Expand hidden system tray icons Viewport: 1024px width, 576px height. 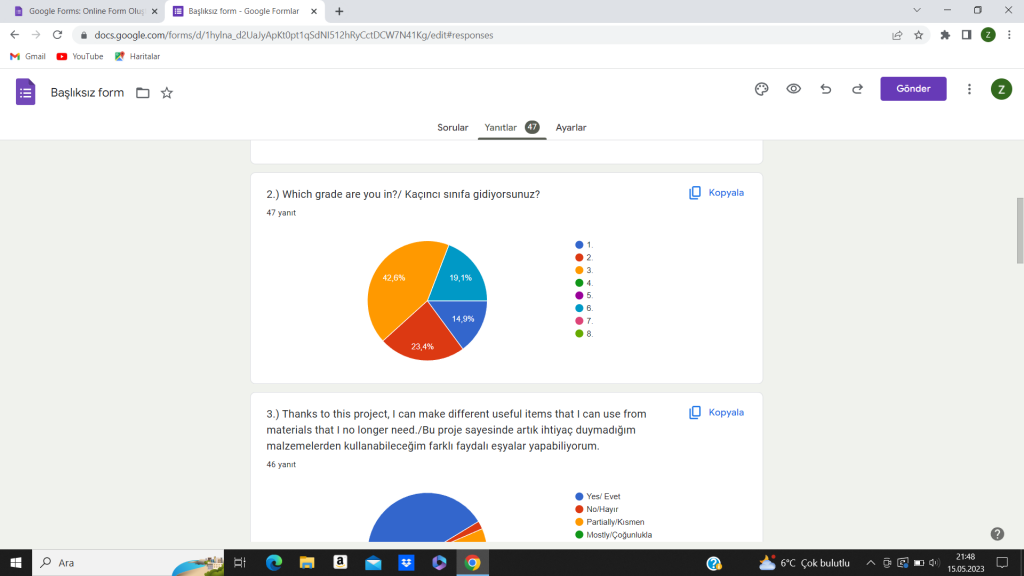click(870, 562)
